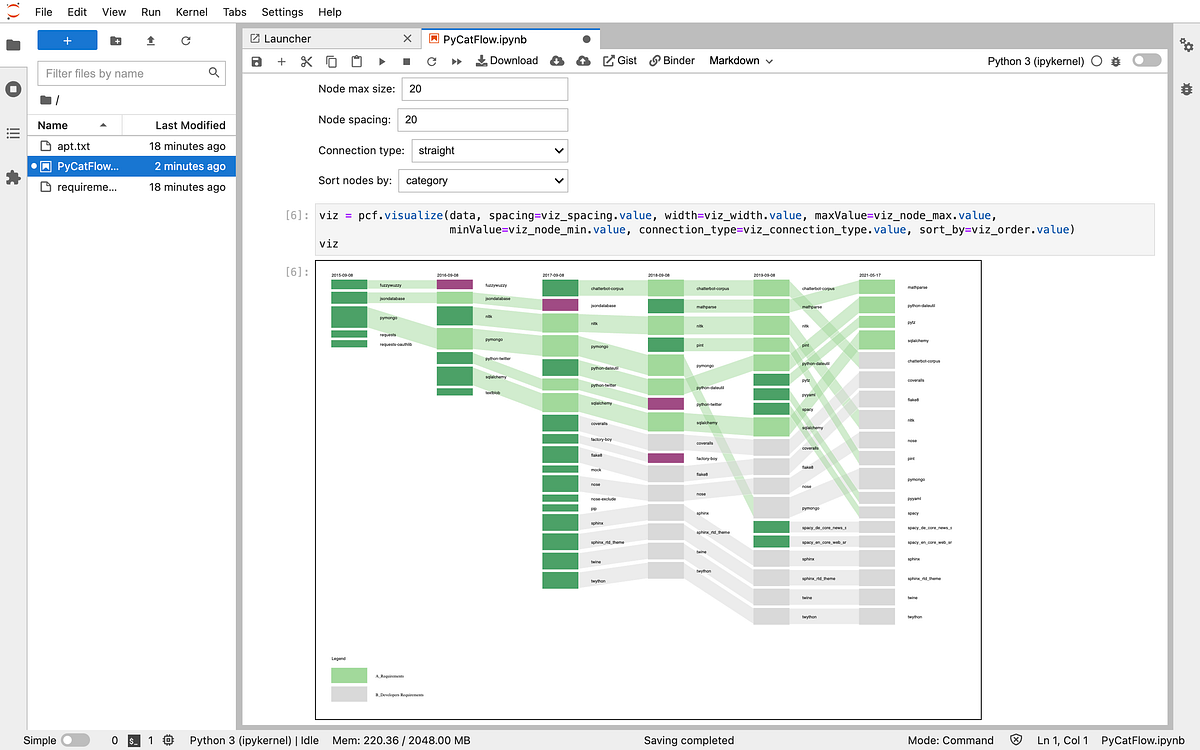The height and width of the screenshot is (750, 1200).
Task: Paste cells from the clipboard icon
Action: coord(356,60)
